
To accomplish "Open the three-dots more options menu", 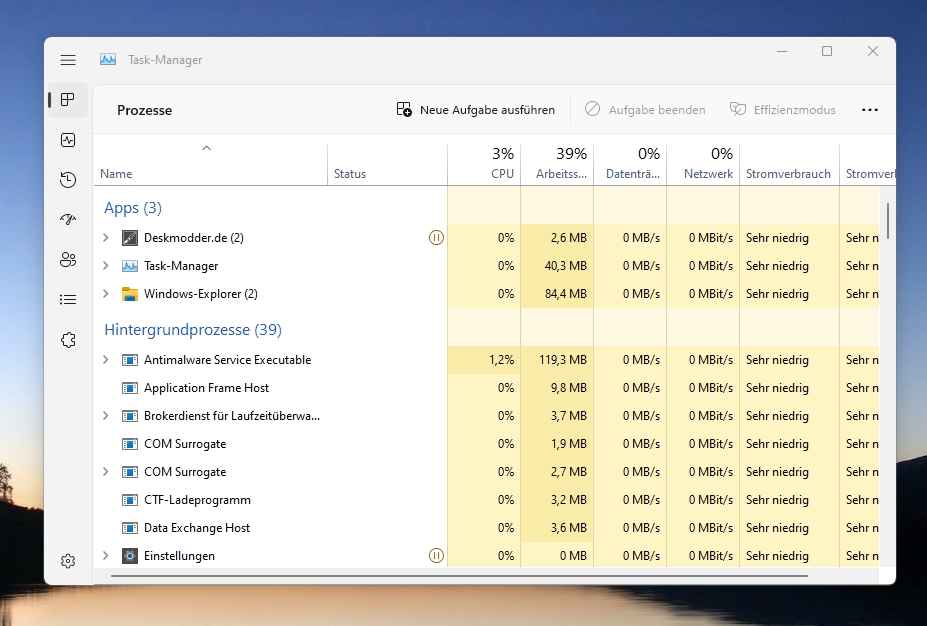I will [x=870, y=110].
